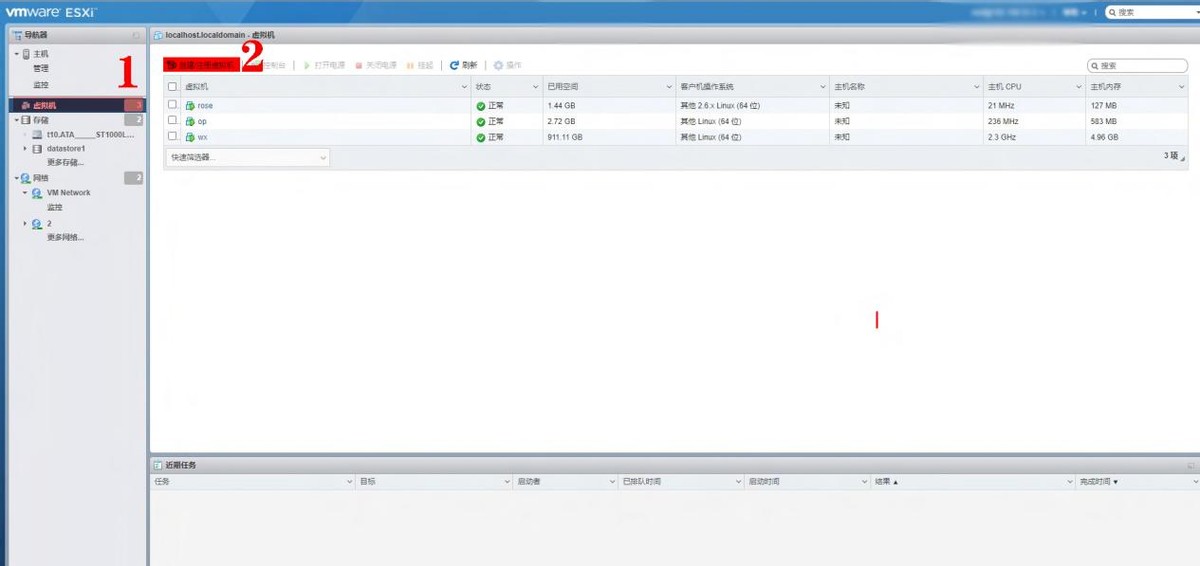This screenshot has width=1200, height=566.
Task: Click the 控制台 console button
Action: (267, 65)
